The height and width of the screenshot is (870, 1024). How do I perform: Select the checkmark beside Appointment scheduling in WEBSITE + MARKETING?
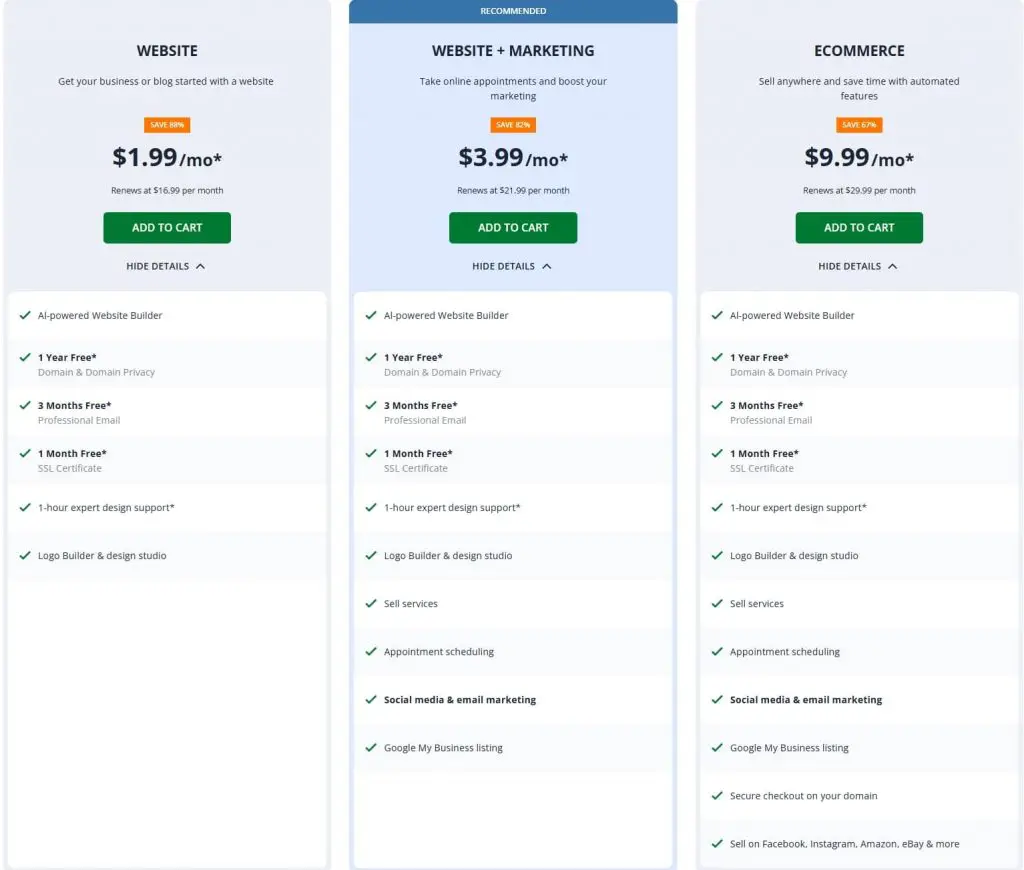coord(371,651)
